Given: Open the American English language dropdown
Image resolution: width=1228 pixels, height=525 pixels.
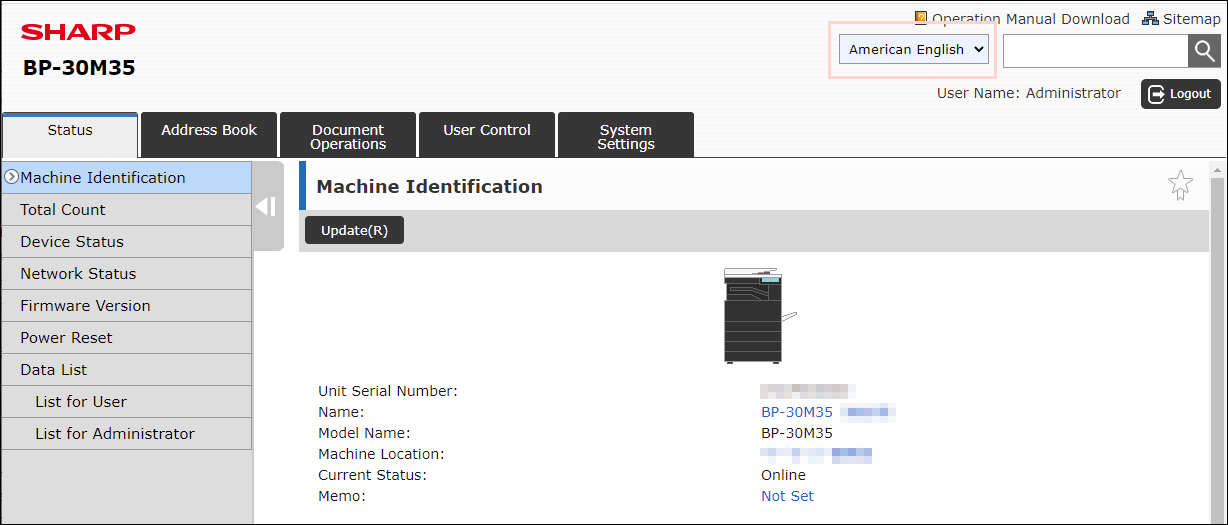Looking at the screenshot, I should point(913,50).
